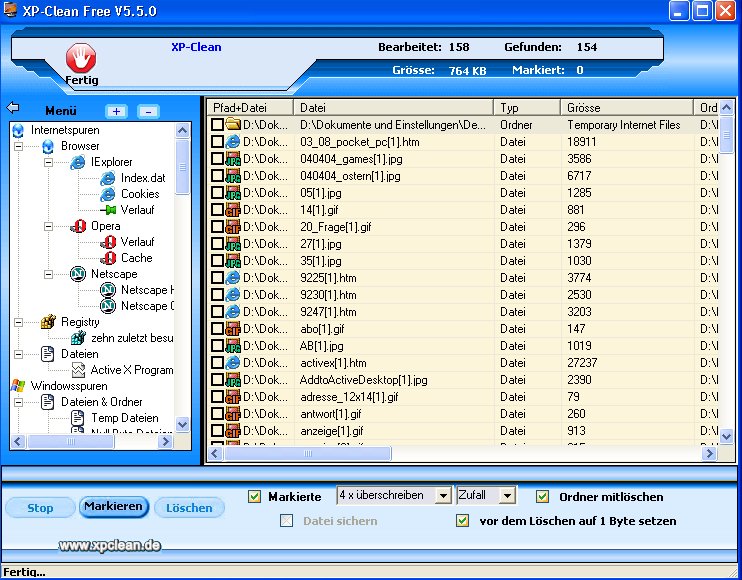Image resolution: width=742 pixels, height=580 pixels.
Task: Click the GIF icon for anzeige[1].gif
Action: (x=233, y=431)
